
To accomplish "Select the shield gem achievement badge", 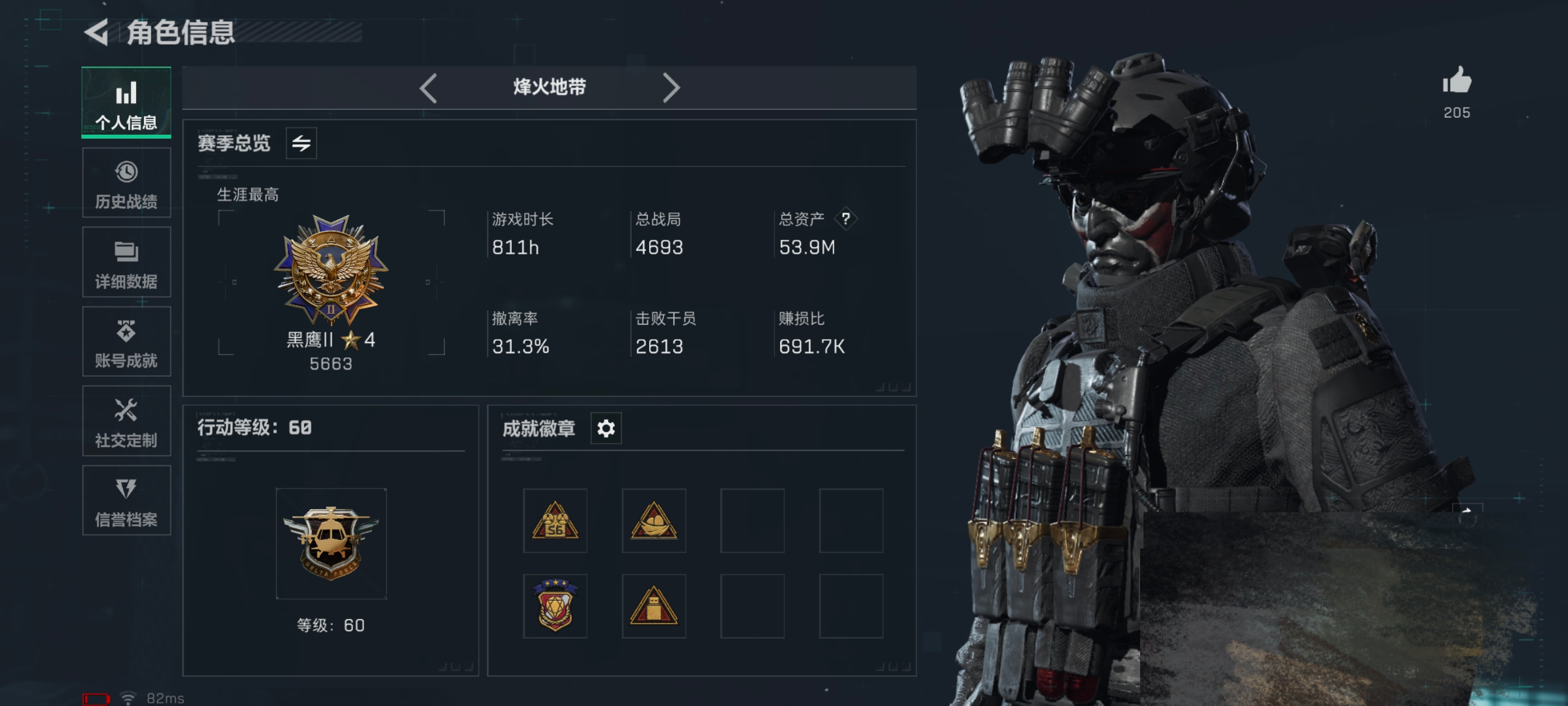I will (x=554, y=606).
